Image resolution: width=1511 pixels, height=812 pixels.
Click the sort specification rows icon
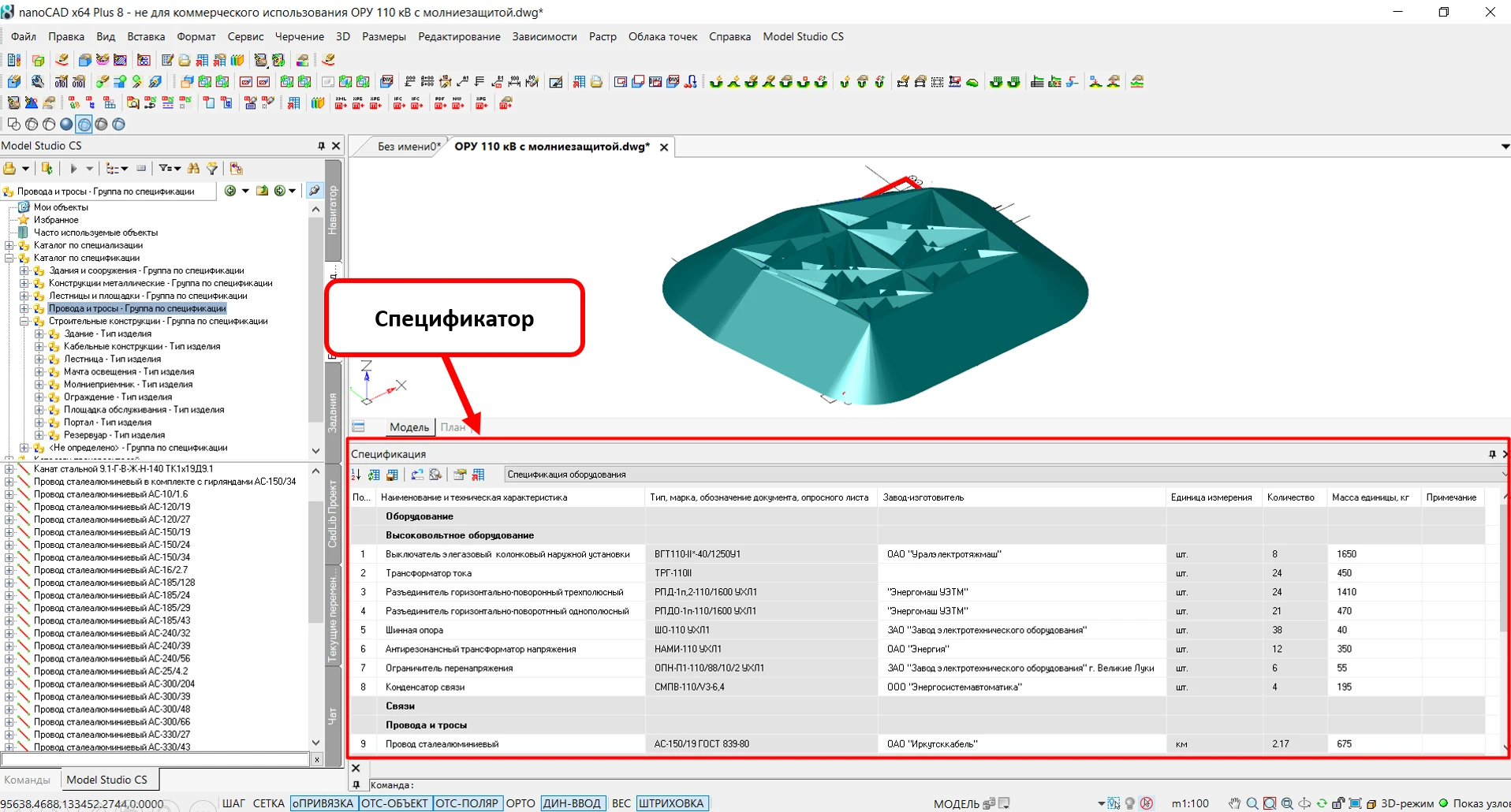356,475
